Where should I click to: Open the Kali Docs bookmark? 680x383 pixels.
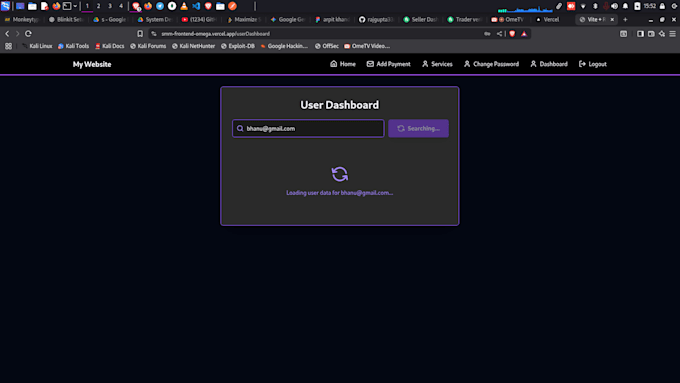click(x=110, y=46)
